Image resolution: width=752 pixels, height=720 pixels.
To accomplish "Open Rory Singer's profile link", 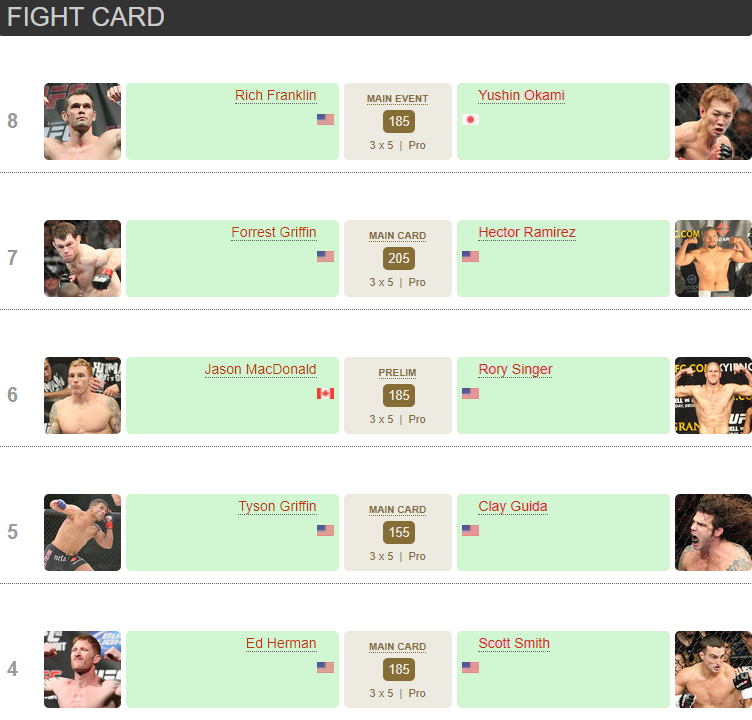I will pyautogui.click(x=515, y=369).
